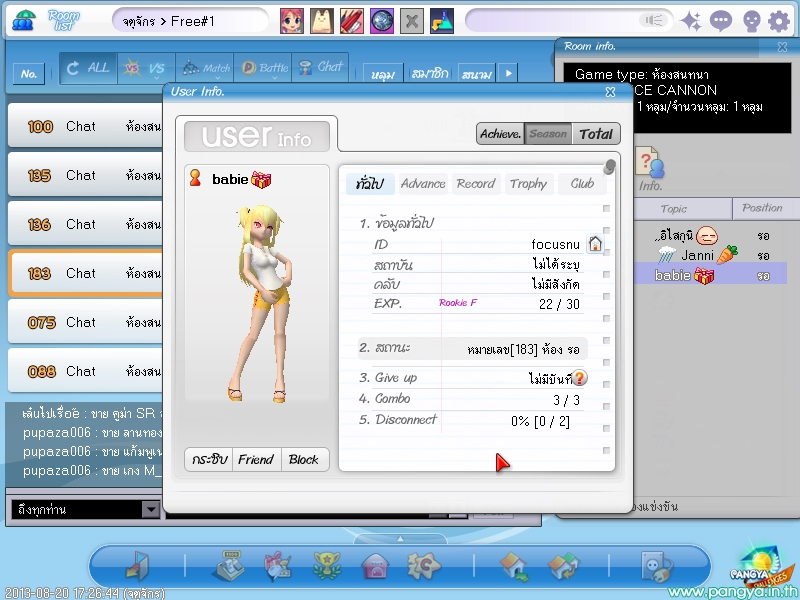Open the home icon beside focusnu ID
This screenshot has width=800, height=600.
point(594,244)
